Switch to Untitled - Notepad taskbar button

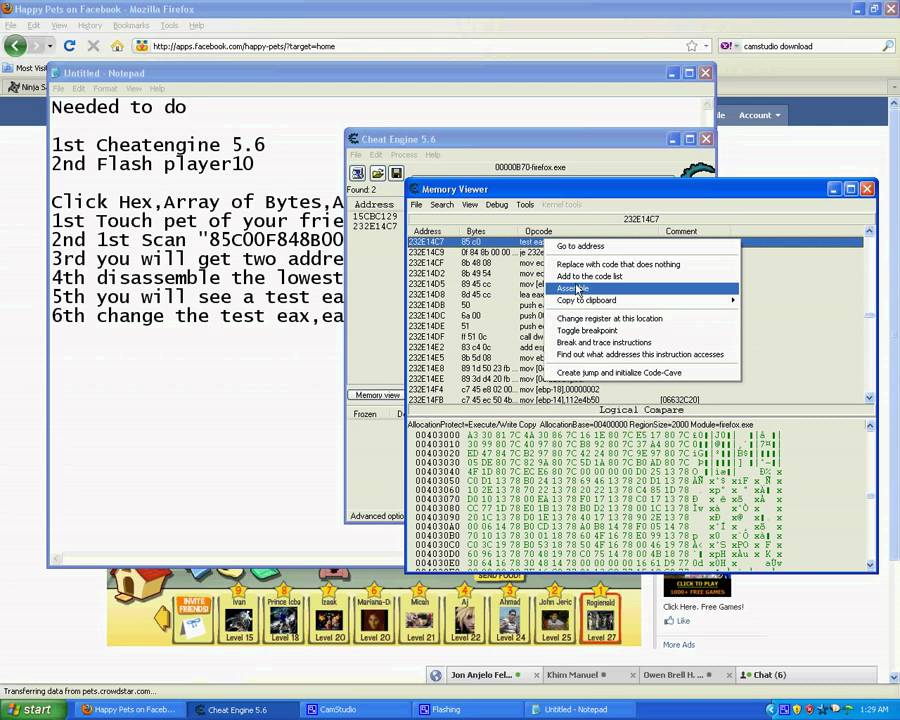pyautogui.click(x=580, y=710)
